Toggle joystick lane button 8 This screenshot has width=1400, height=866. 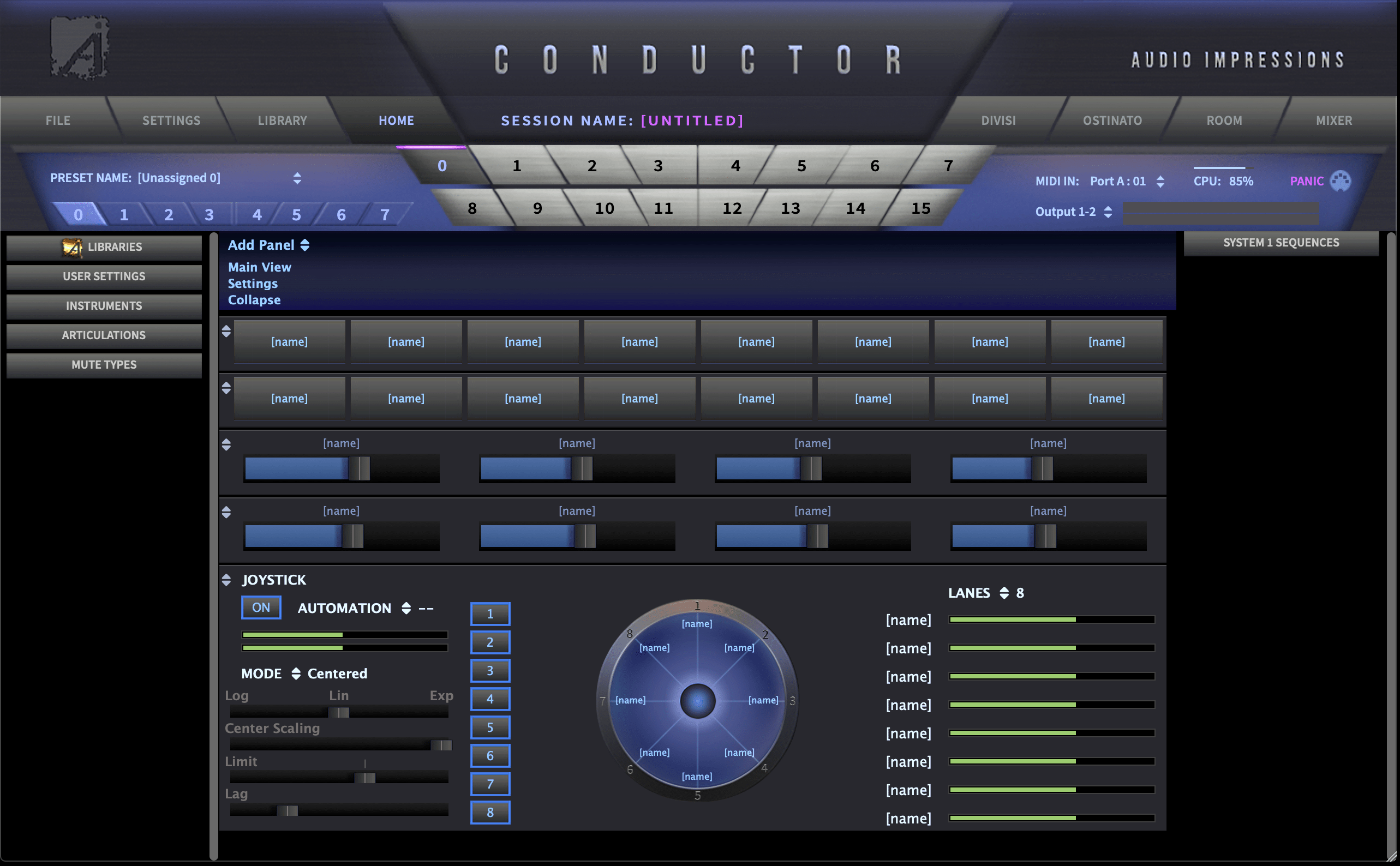point(490,812)
